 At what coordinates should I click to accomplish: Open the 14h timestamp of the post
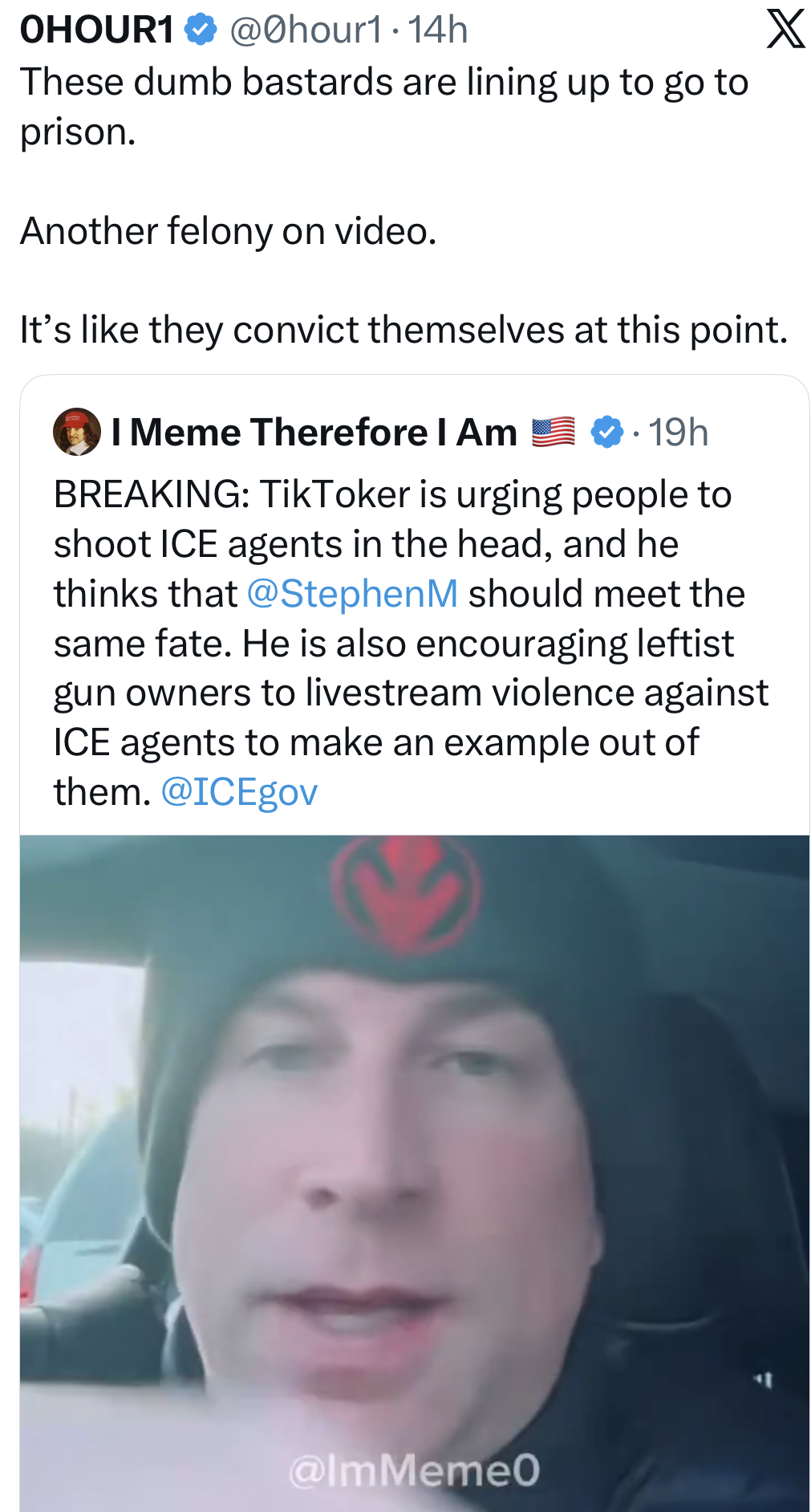[x=438, y=30]
